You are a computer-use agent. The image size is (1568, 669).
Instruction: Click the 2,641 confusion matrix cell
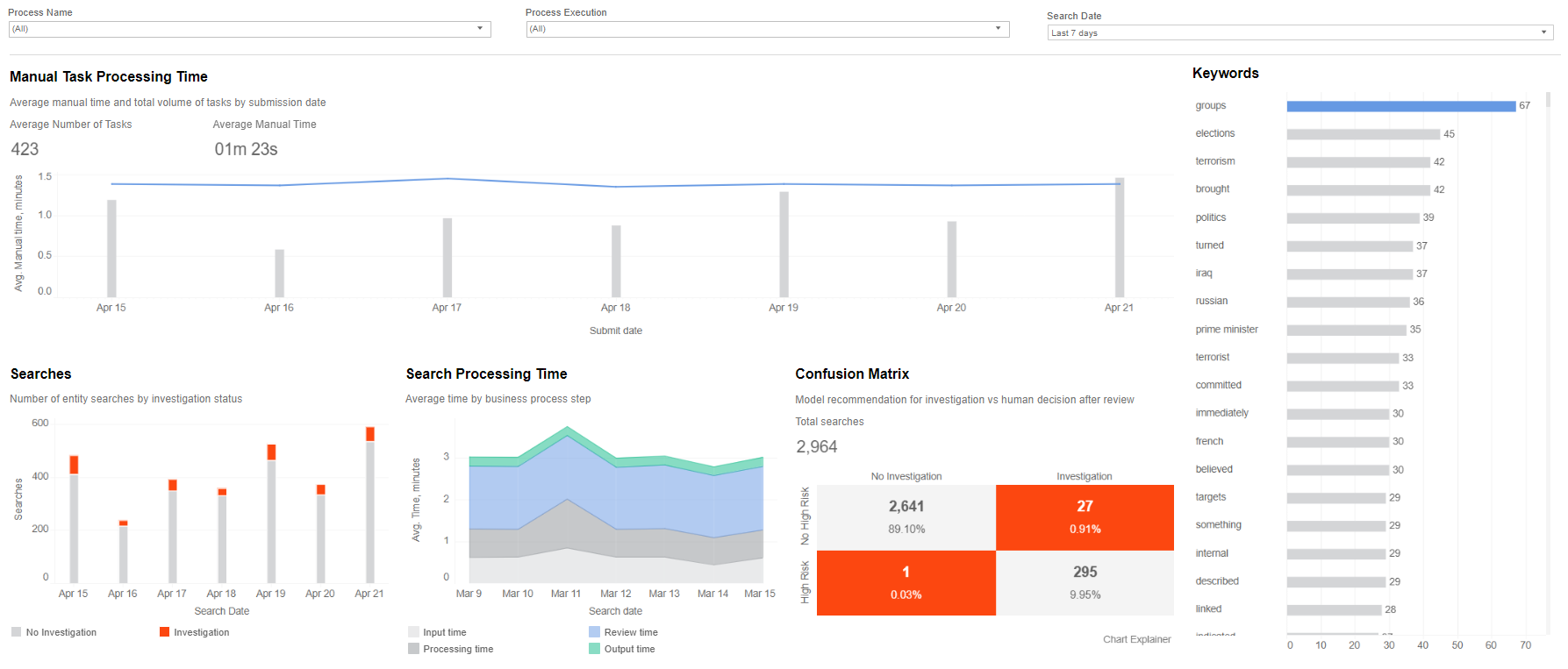pos(906,517)
